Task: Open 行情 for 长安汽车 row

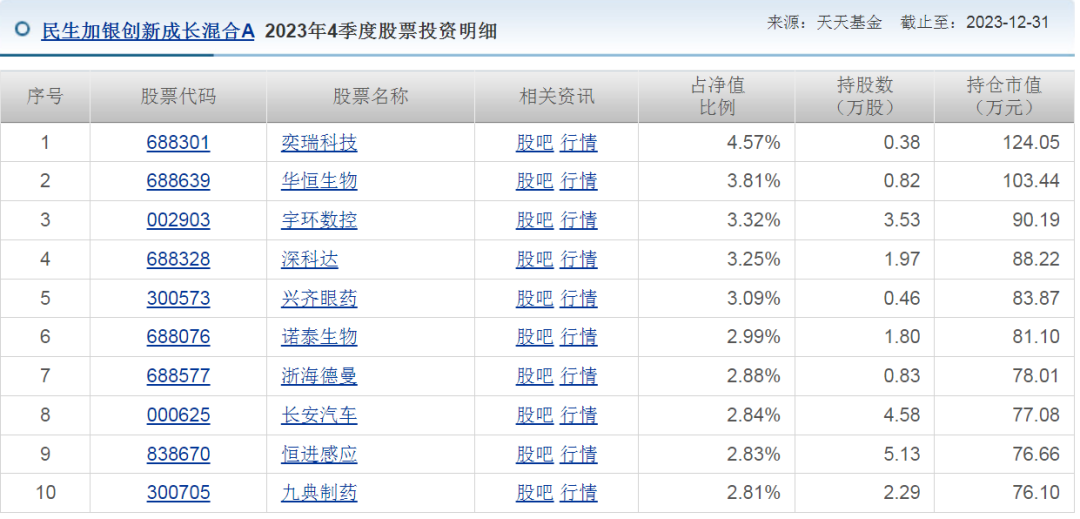Action: pyautogui.click(x=579, y=415)
